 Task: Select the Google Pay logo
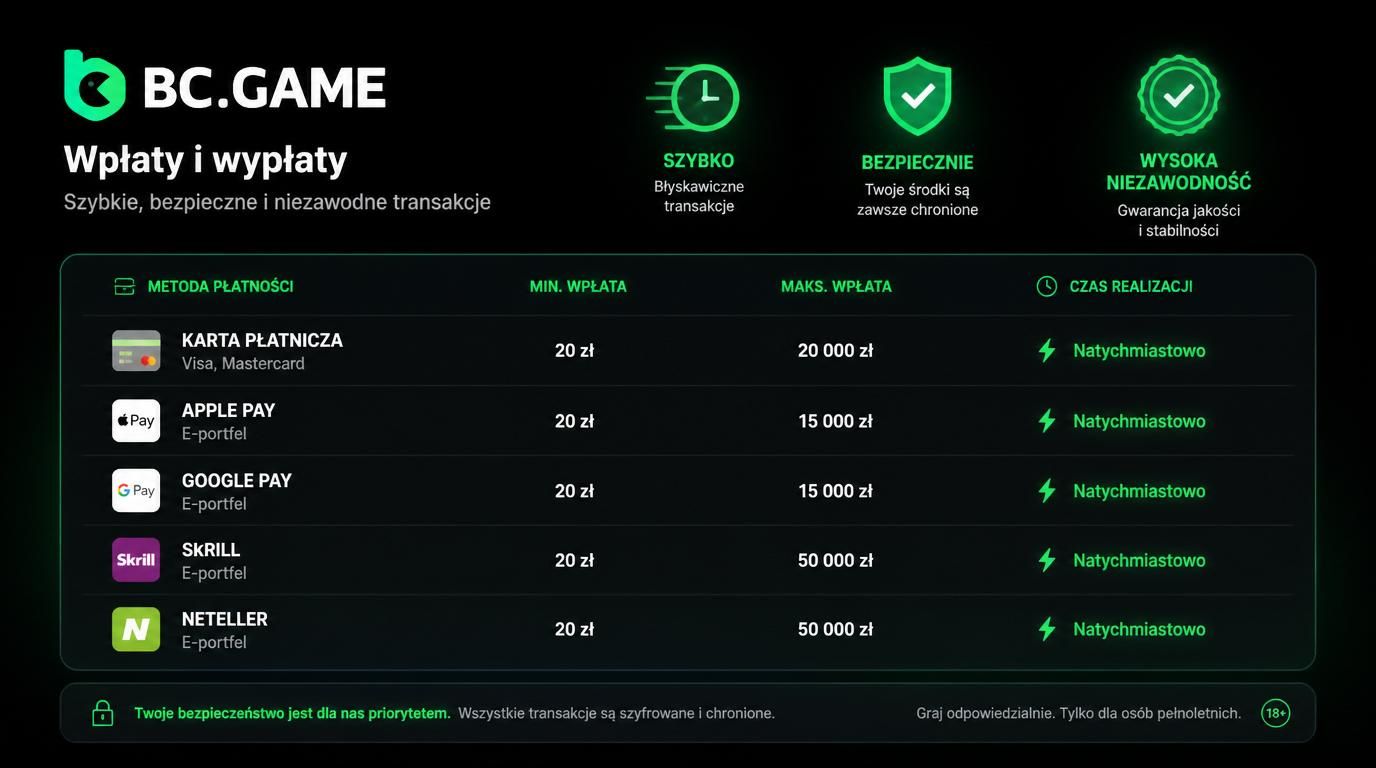[136, 491]
